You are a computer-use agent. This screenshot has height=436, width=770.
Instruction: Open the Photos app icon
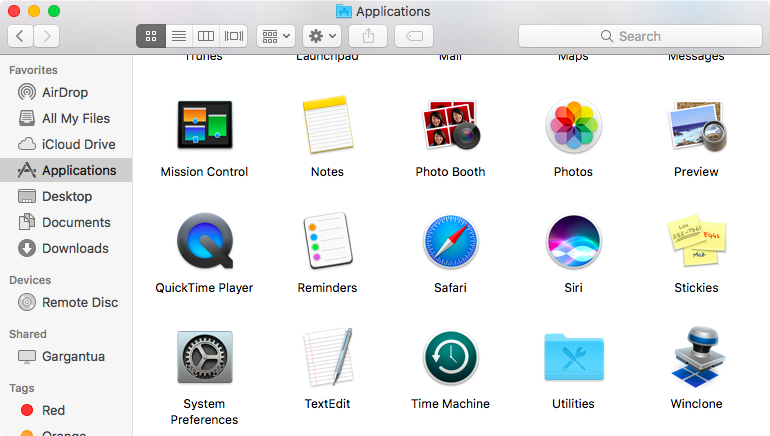coord(574,125)
